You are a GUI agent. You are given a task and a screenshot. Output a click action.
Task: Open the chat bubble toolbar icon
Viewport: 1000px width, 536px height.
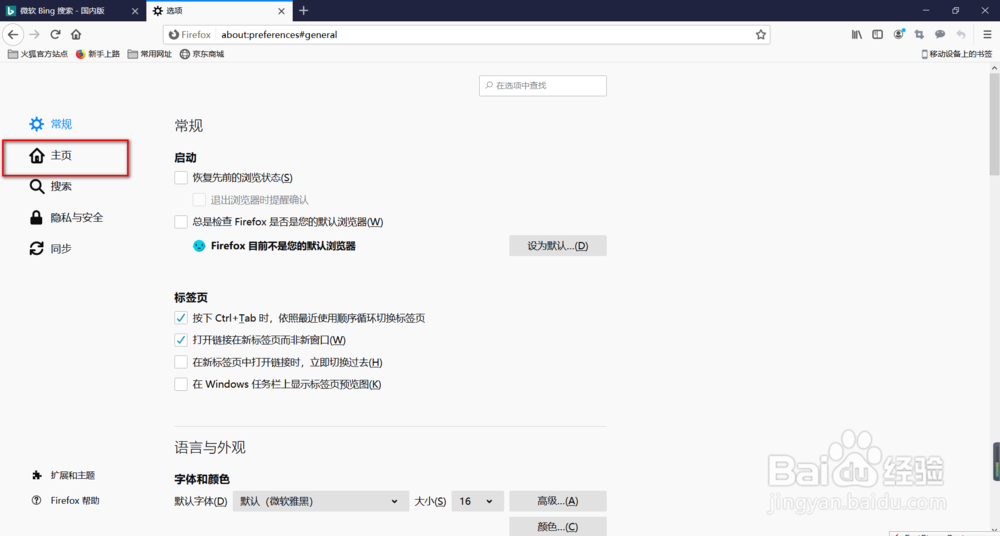[x=939, y=34]
